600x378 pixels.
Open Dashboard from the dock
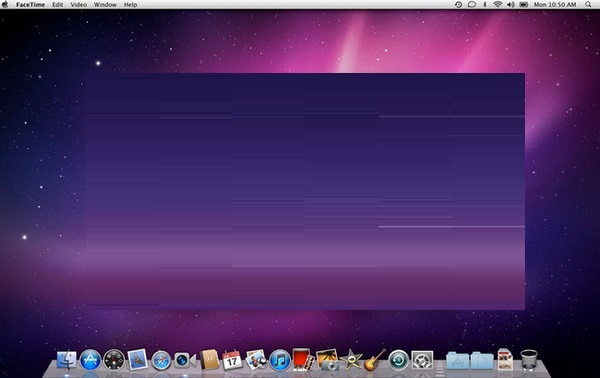114,360
